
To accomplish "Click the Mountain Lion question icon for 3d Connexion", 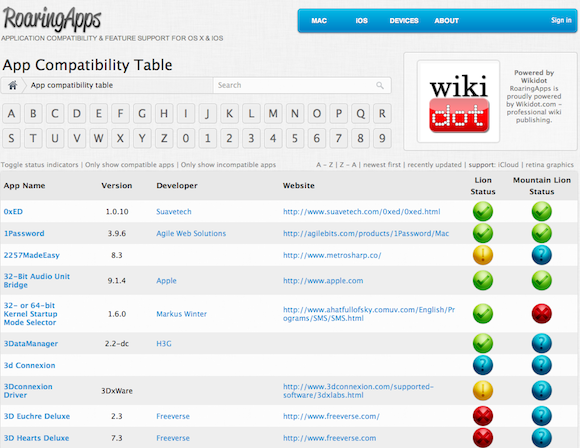I will point(542,365).
